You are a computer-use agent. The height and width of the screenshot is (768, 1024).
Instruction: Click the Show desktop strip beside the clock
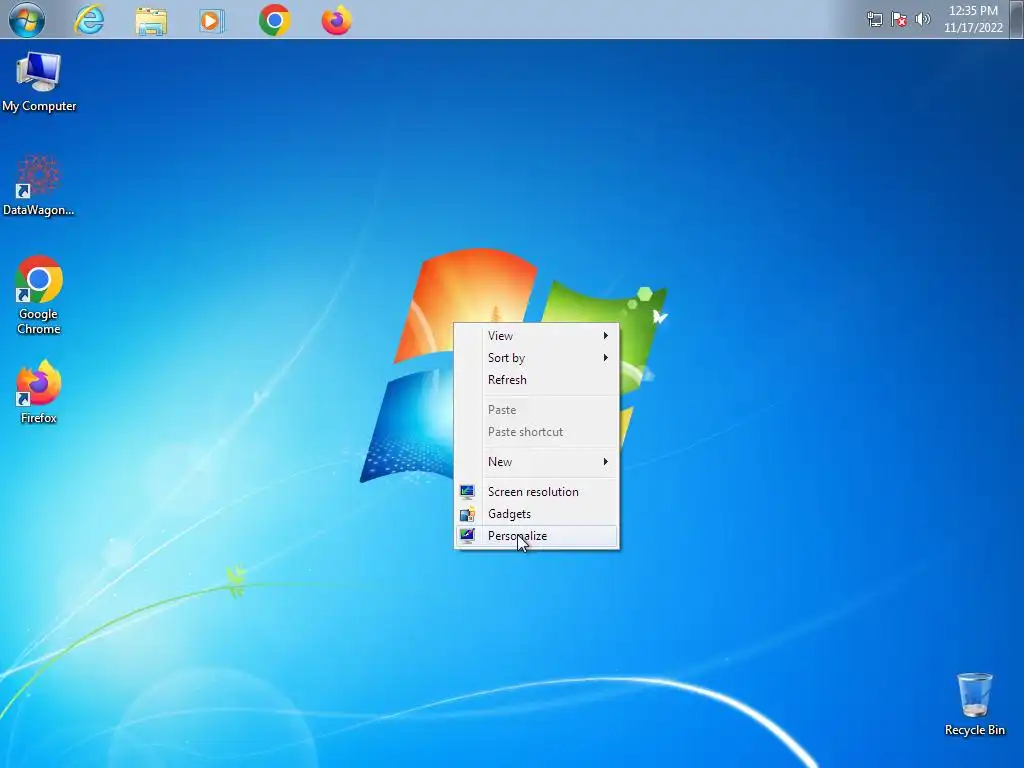(x=1016, y=19)
